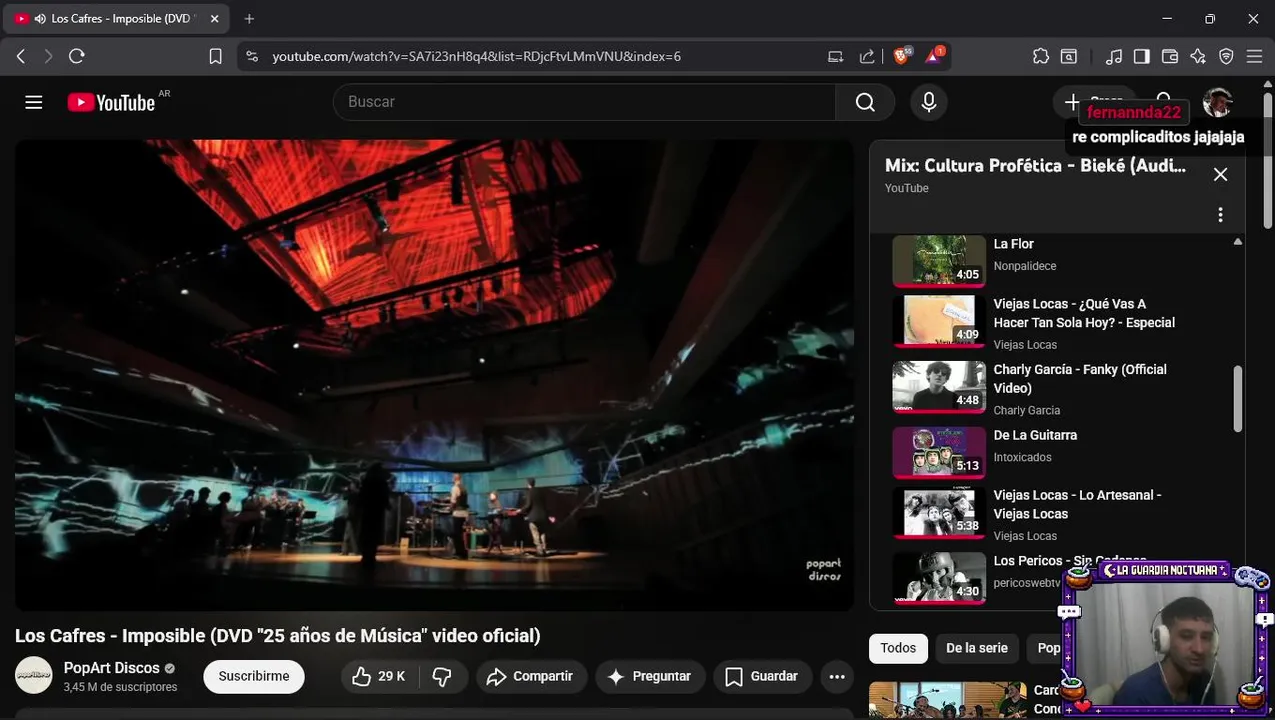Bookmark this page
The image size is (1275, 720).
click(215, 56)
